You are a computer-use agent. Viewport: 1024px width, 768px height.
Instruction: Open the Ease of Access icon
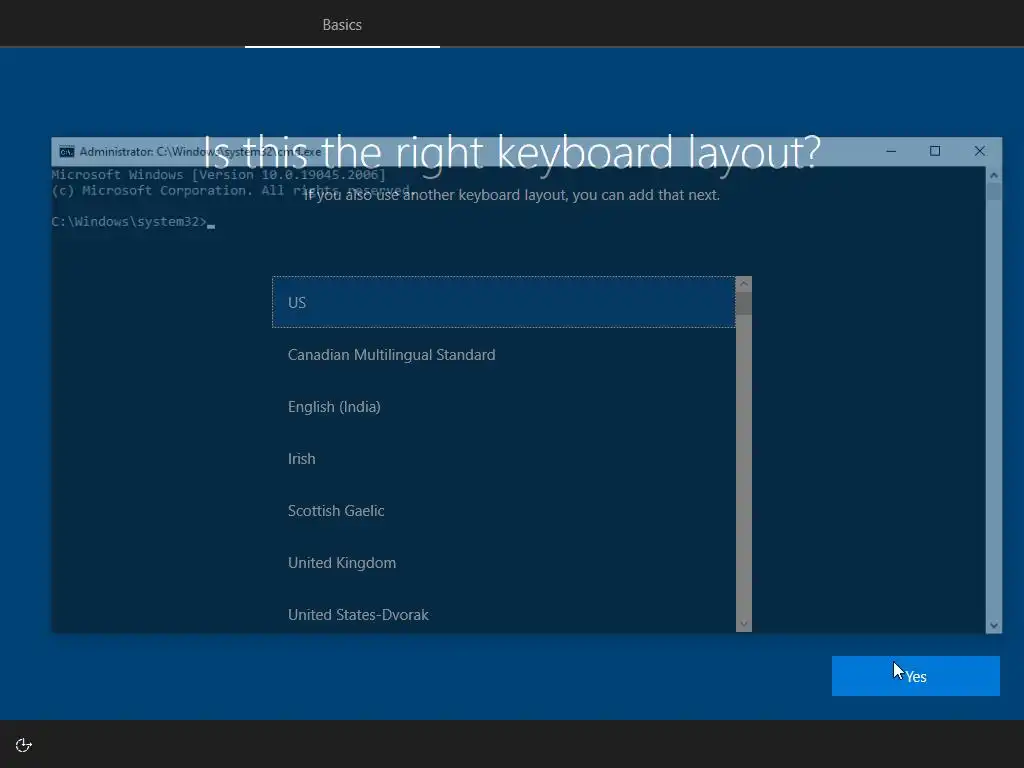click(24, 745)
